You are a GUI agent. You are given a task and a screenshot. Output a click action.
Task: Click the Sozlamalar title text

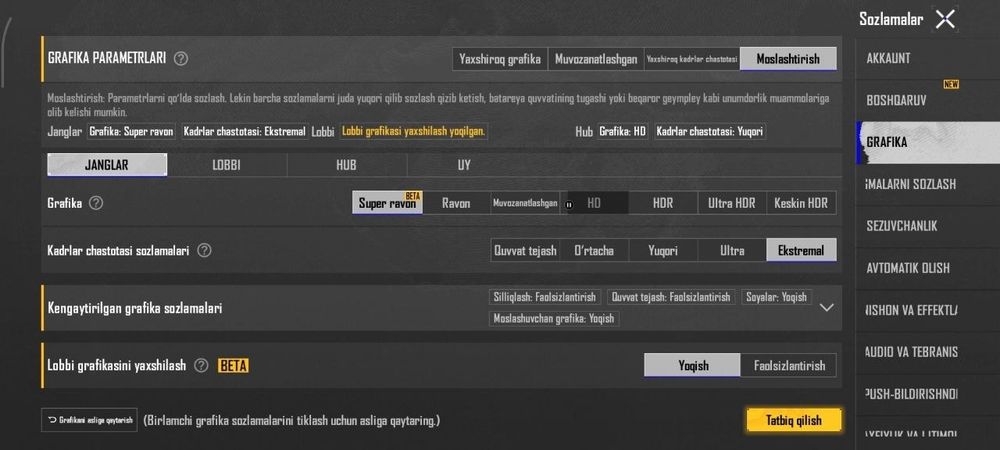pos(891,19)
